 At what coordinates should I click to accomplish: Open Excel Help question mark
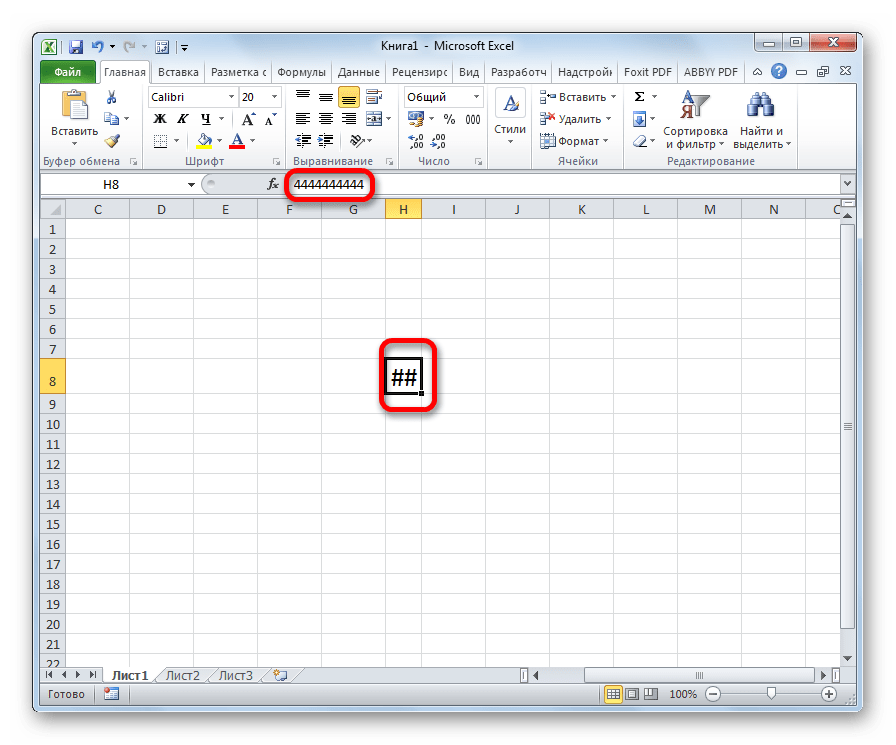coord(779,71)
